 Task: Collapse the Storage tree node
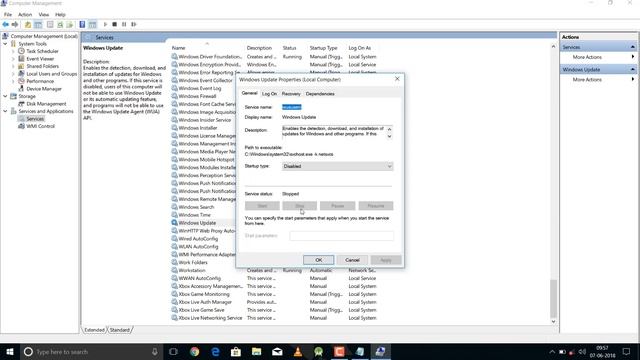coord(5,96)
